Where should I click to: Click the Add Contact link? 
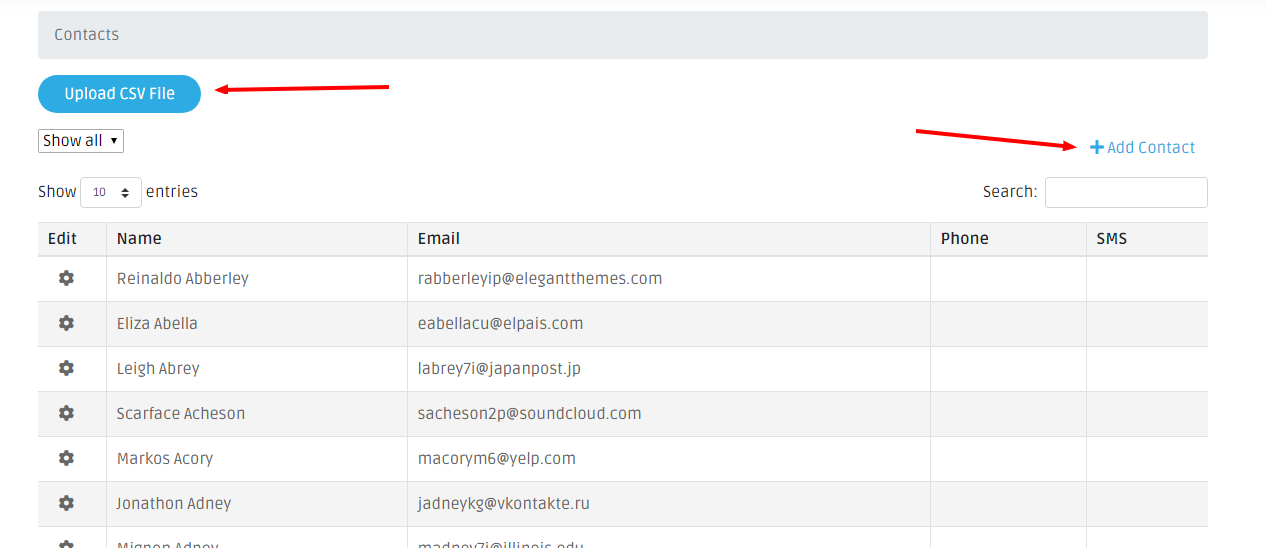pyautogui.click(x=1150, y=148)
